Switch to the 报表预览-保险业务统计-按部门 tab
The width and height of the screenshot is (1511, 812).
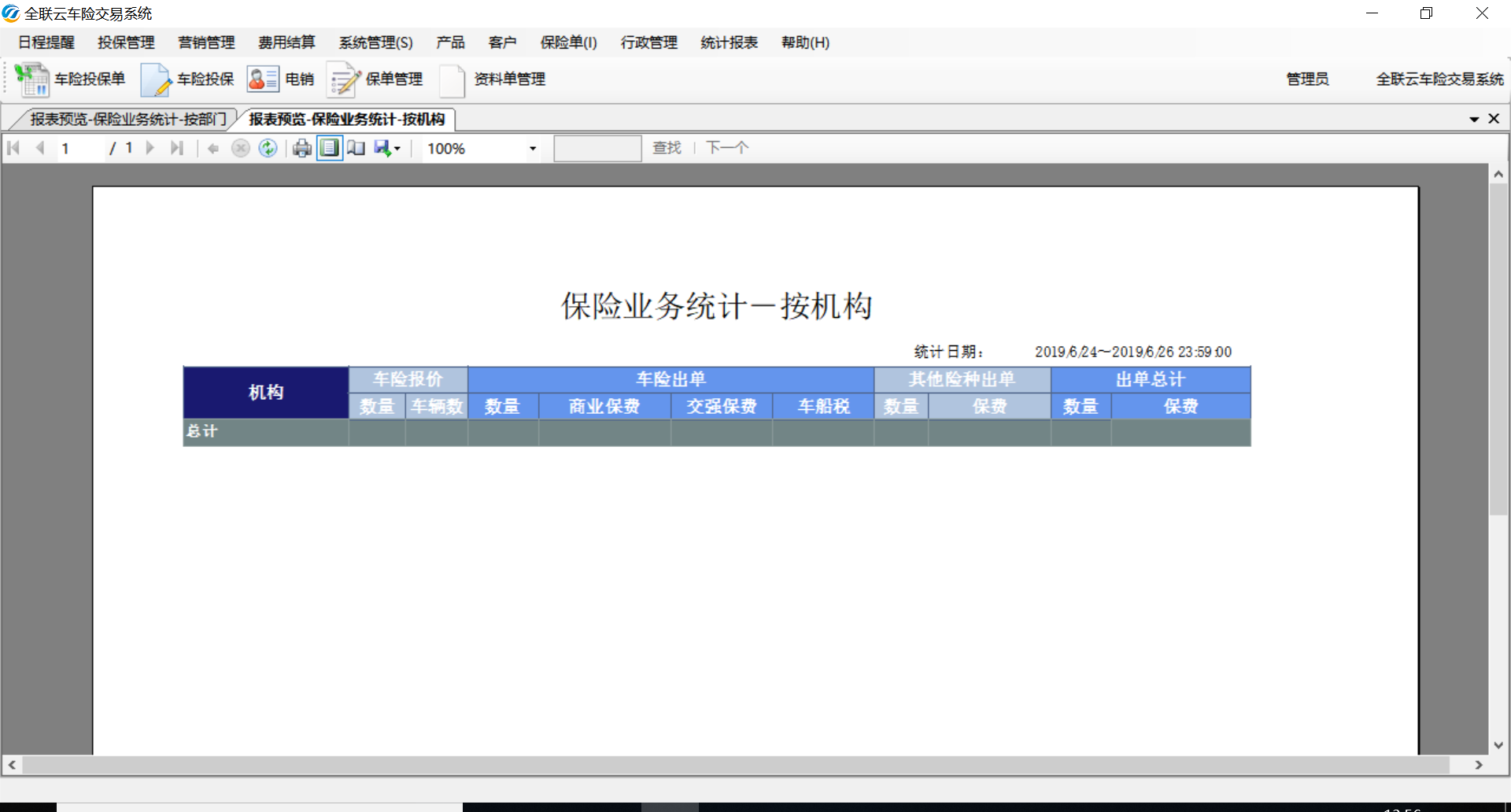tap(127, 119)
